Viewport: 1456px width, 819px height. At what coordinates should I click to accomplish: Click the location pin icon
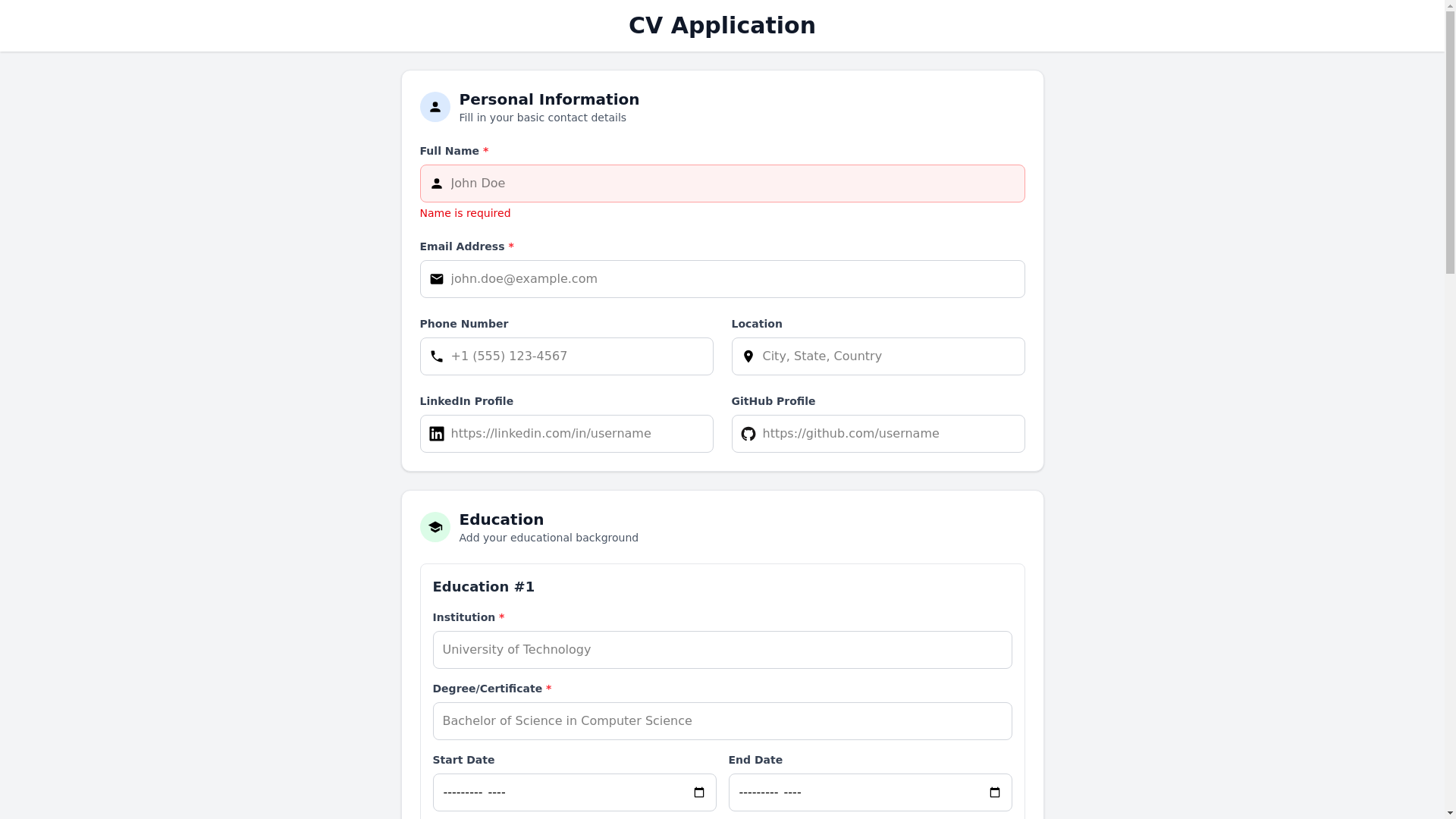click(748, 356)
